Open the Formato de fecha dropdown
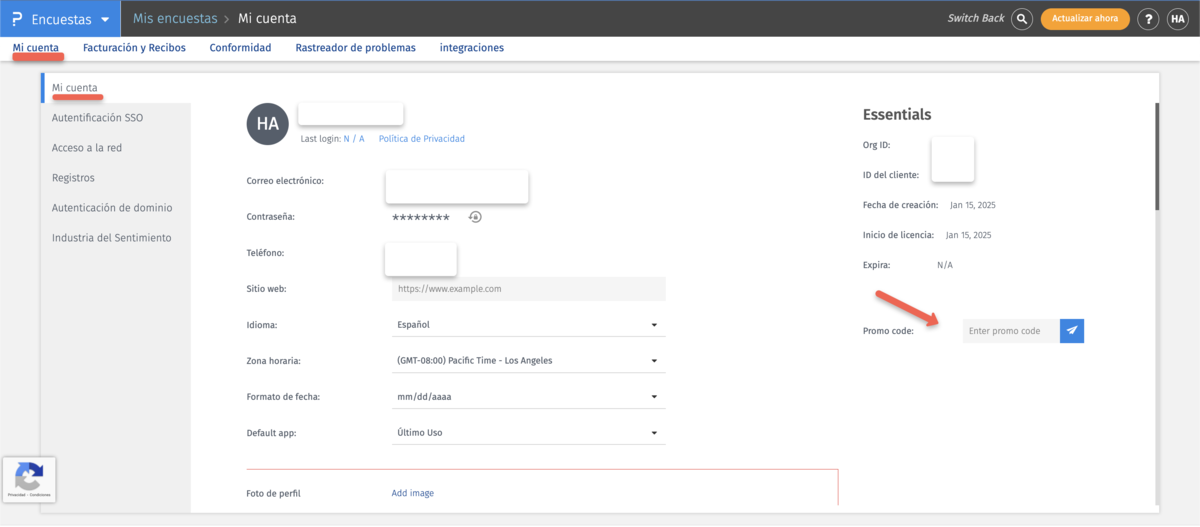The height and width of the screenshot is (527, 1200). (x=526, y=397)
